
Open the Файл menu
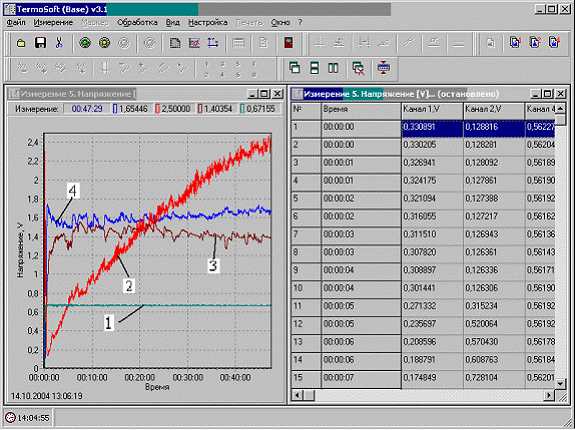[x=16, y=23]
